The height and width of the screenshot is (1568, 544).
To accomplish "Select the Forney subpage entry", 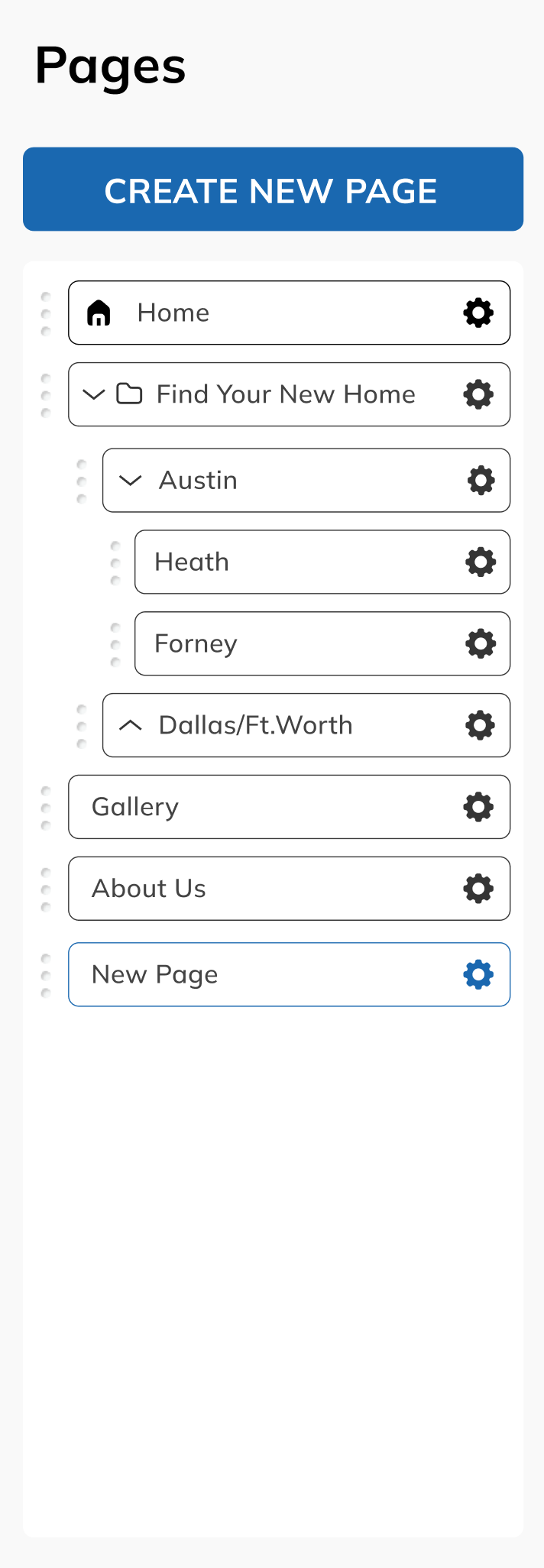I will coord(196,643).
